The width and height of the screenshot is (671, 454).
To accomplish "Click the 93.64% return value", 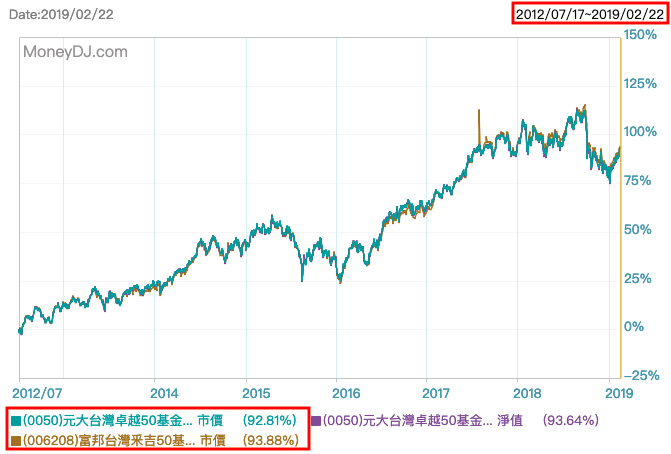I will tap(570, 421).
